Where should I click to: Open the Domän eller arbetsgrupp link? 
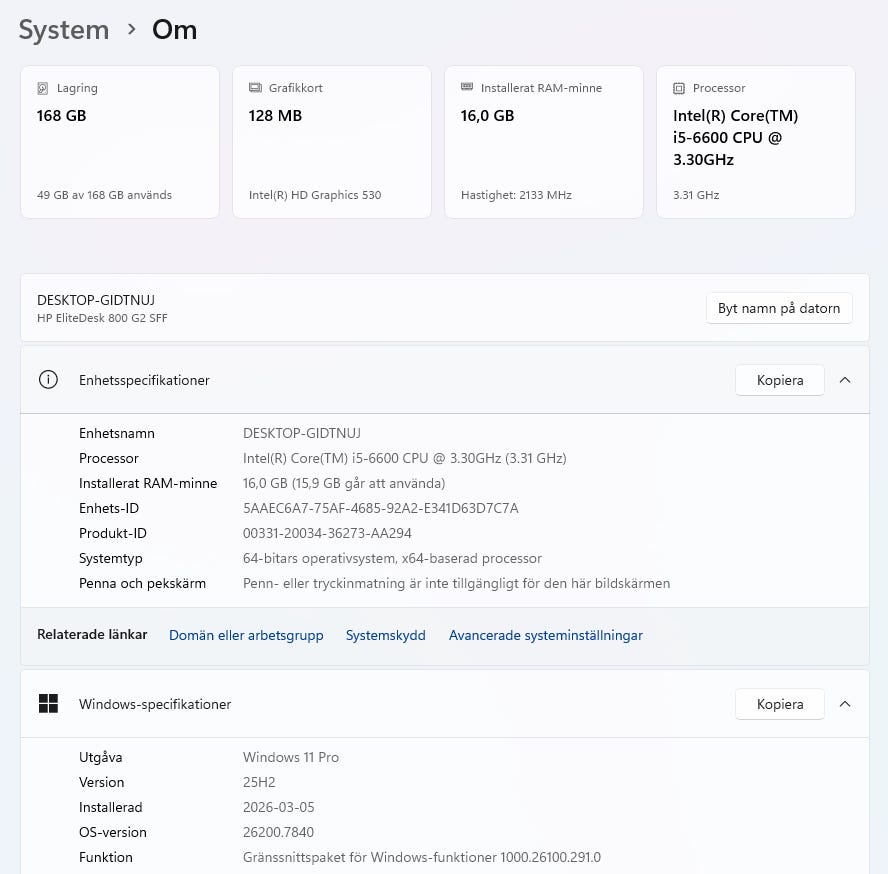[246, 635]
